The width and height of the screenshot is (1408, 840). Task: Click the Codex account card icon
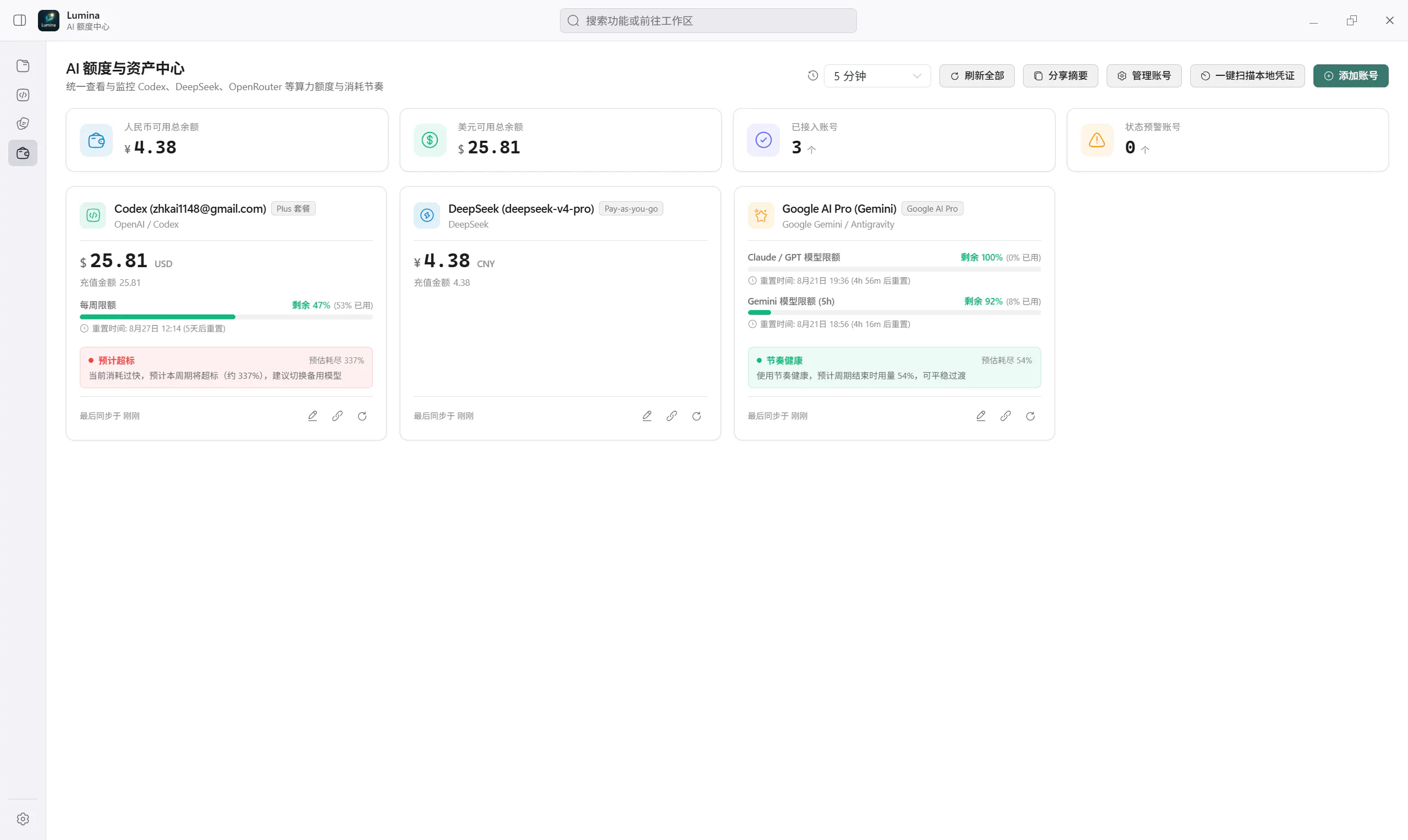93,215
